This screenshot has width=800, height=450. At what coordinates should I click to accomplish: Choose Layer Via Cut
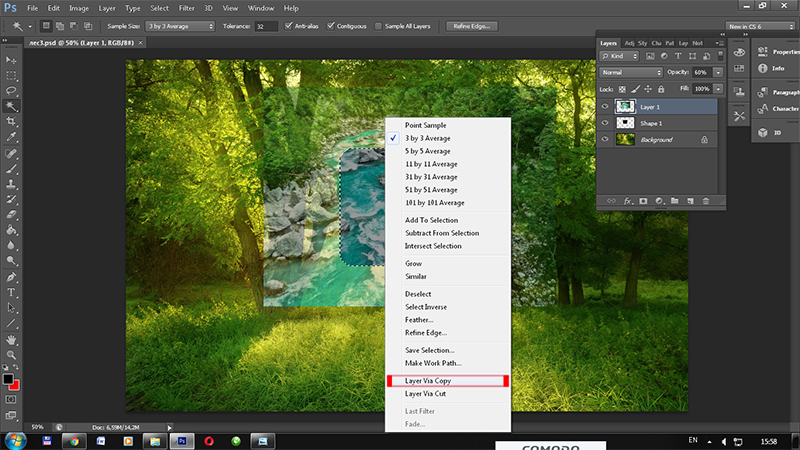pyautogui.click(x=448, y=394)
